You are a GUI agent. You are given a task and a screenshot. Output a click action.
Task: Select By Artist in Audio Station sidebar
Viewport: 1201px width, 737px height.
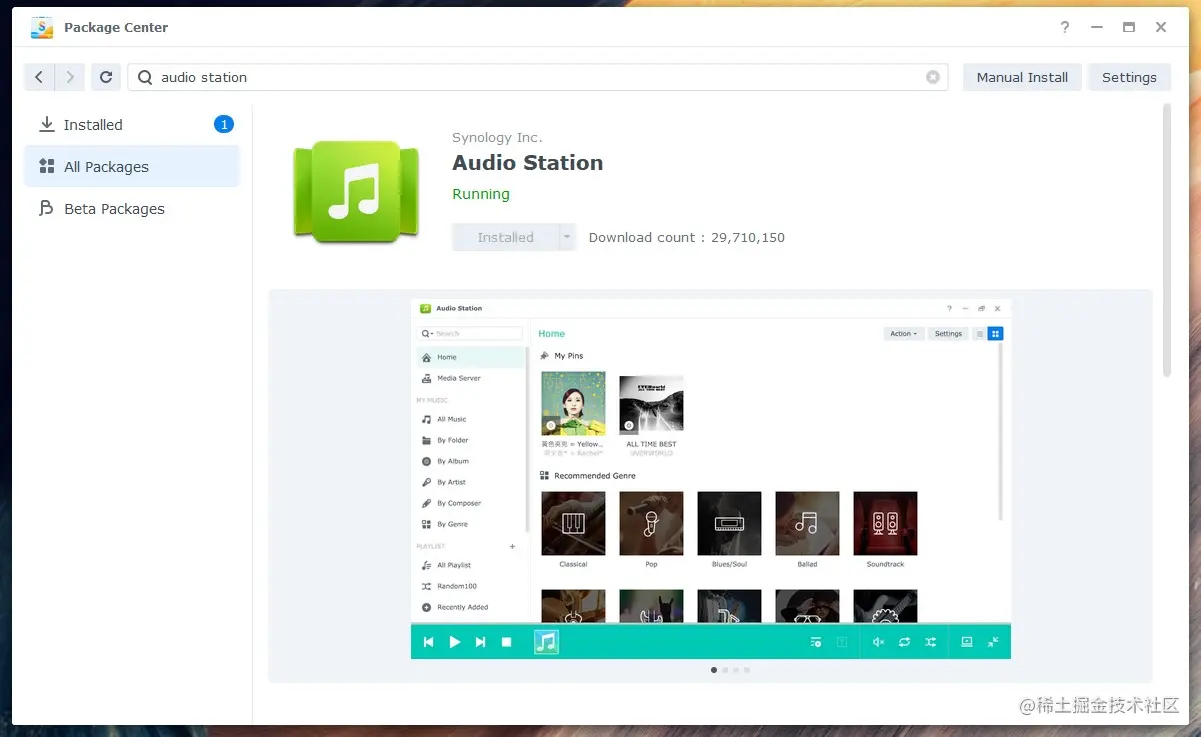pos(456,482)
